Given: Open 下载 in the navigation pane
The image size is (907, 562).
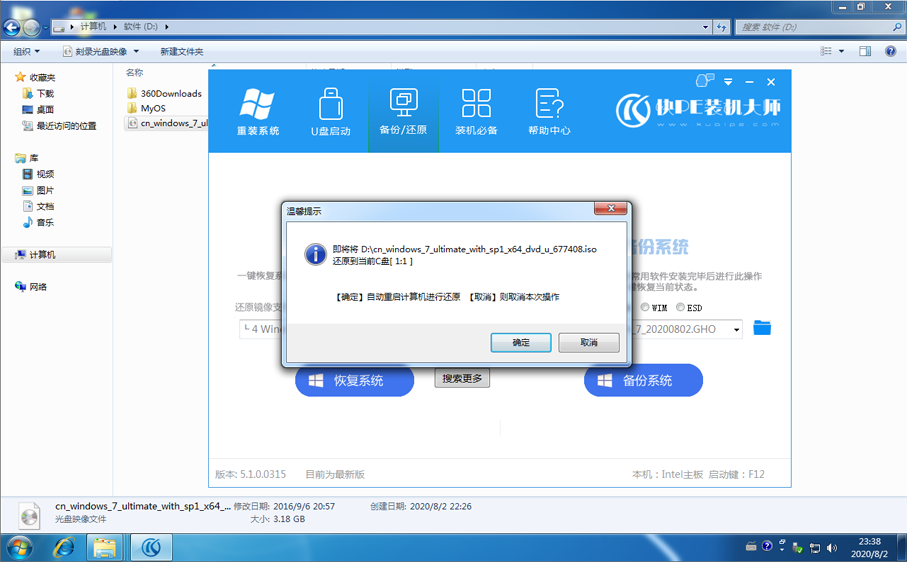Looking at the screenshot, I should click(x=38, y=93).
